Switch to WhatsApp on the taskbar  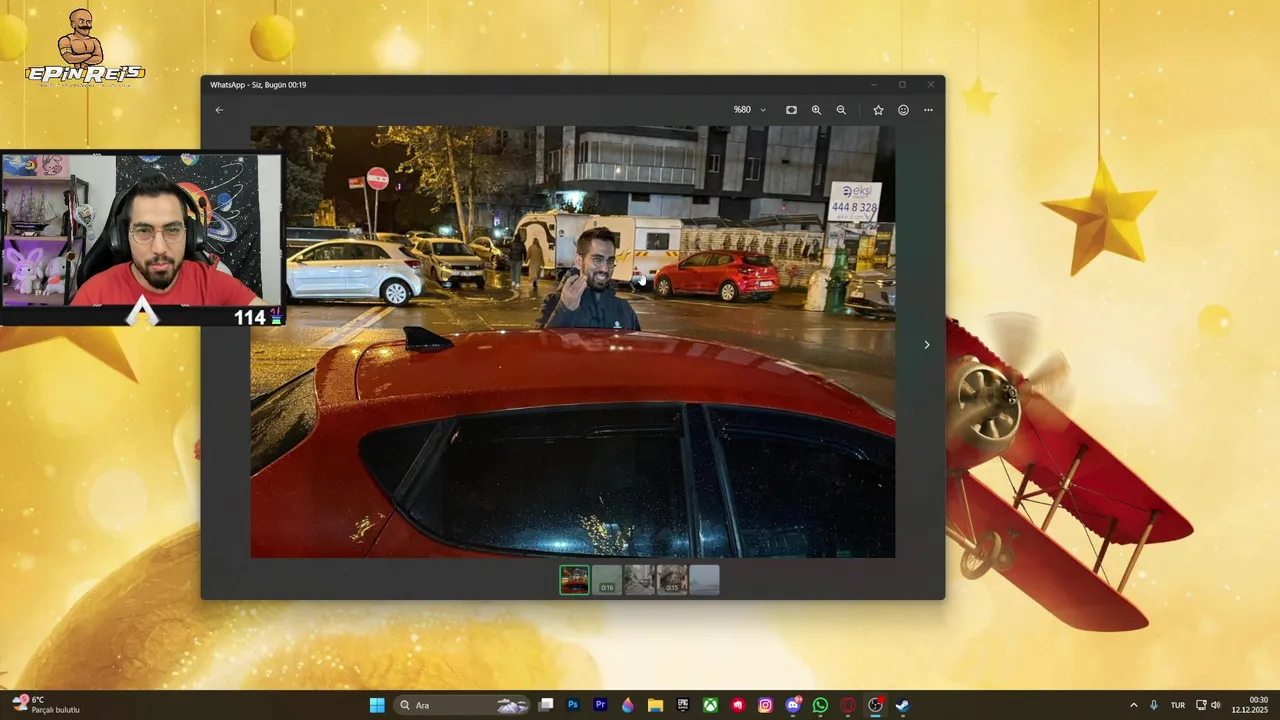(x=820, y=705)
